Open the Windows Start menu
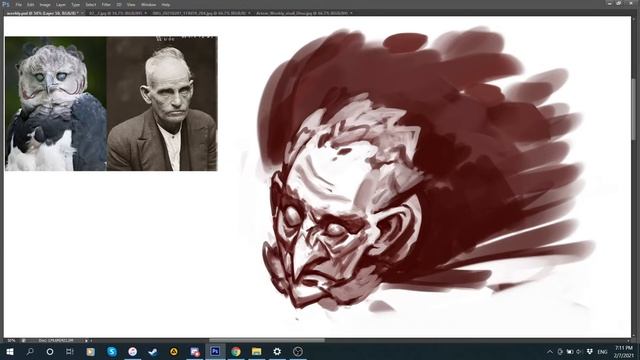Screen dimensions: 640x360 click(x=9, y=351)
